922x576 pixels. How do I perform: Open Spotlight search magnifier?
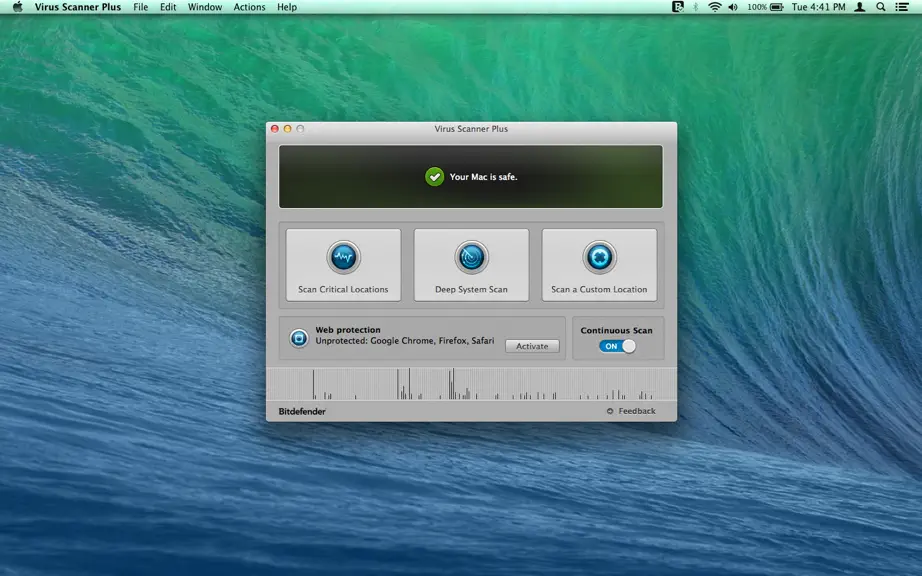[x=880, y=7]
